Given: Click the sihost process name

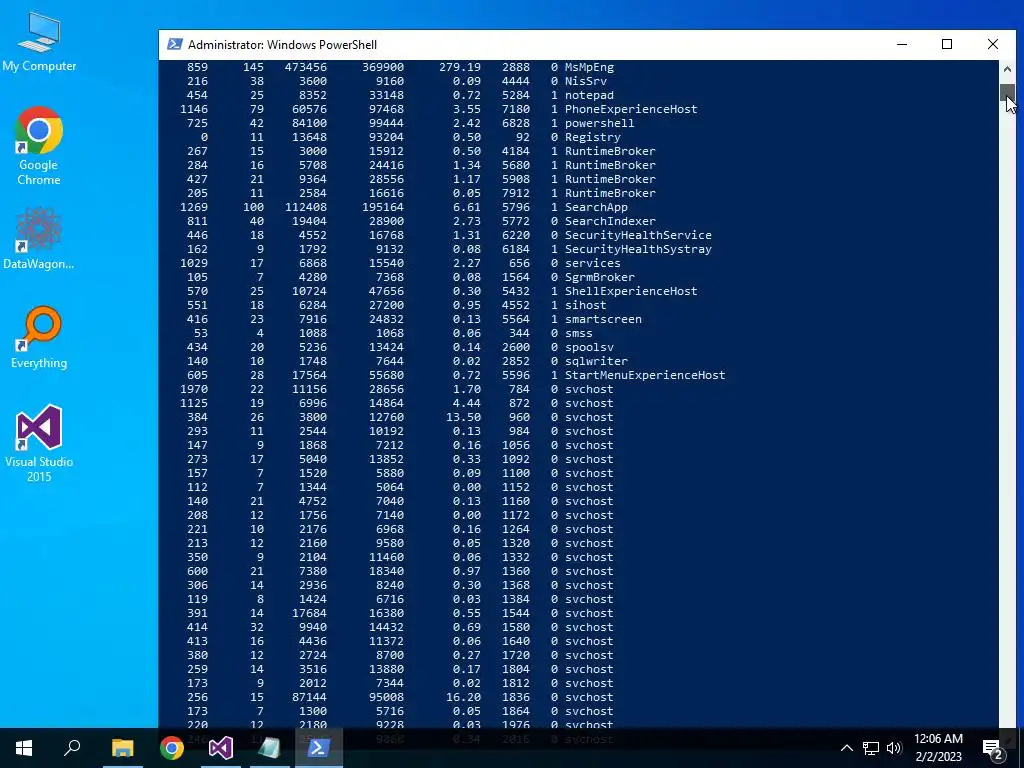Looking at the screenshot, I should [586, 305].
